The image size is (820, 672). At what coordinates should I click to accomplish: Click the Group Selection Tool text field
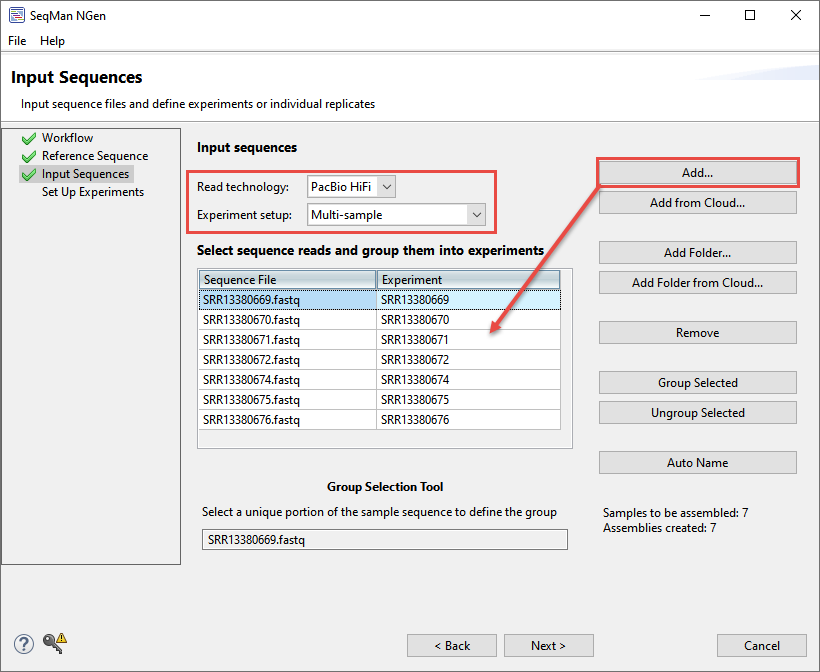[x=384, y=539]
